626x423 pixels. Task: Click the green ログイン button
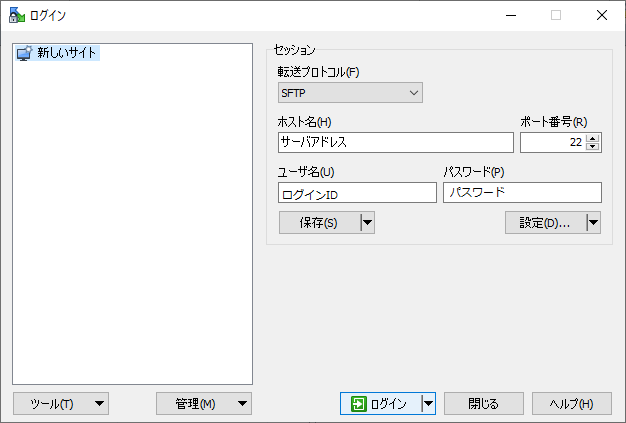click(x=380, y=403)
